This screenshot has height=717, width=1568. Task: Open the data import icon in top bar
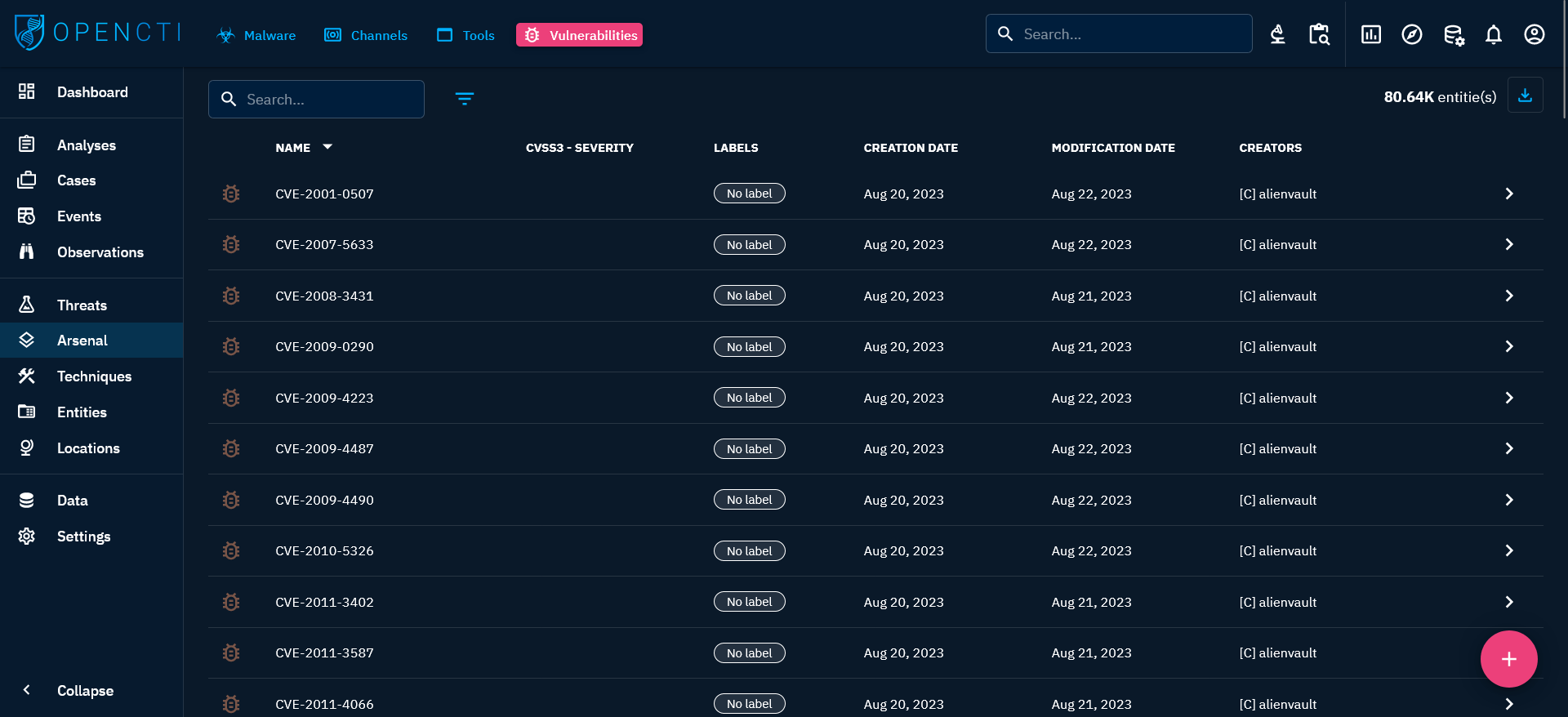tap(1453, 34)
